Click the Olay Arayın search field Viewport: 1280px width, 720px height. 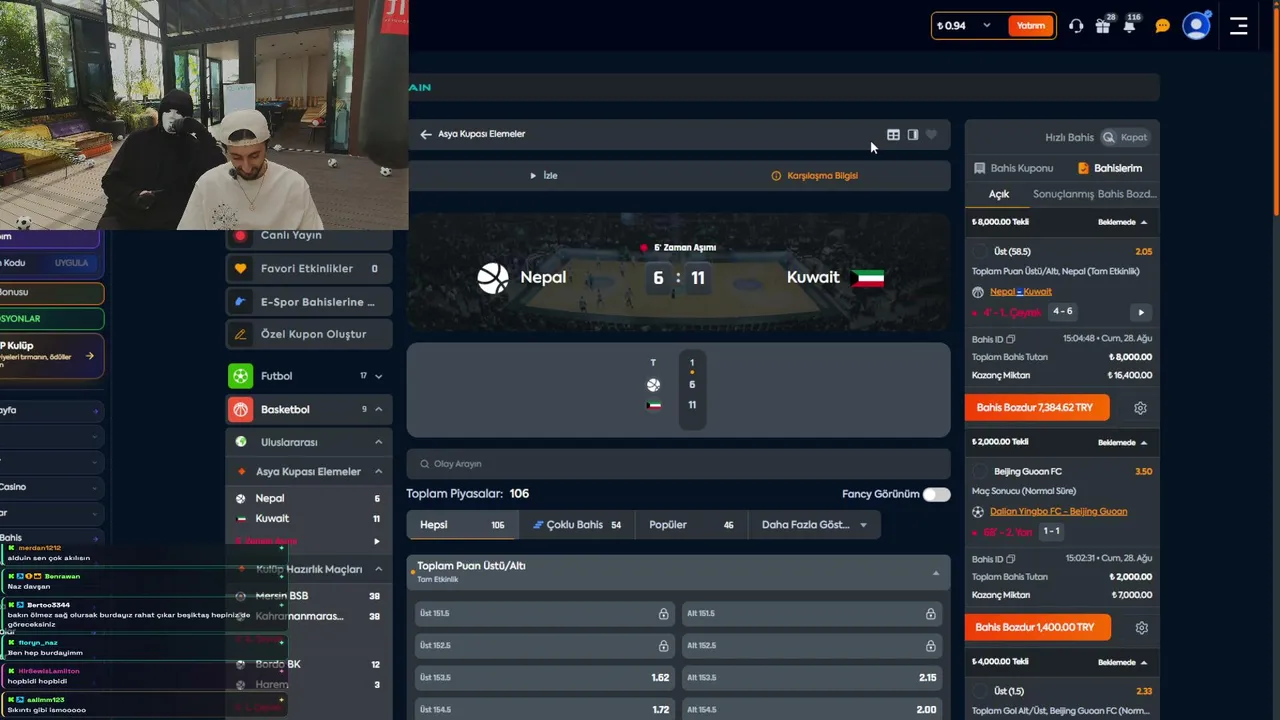tap(678, 464)
